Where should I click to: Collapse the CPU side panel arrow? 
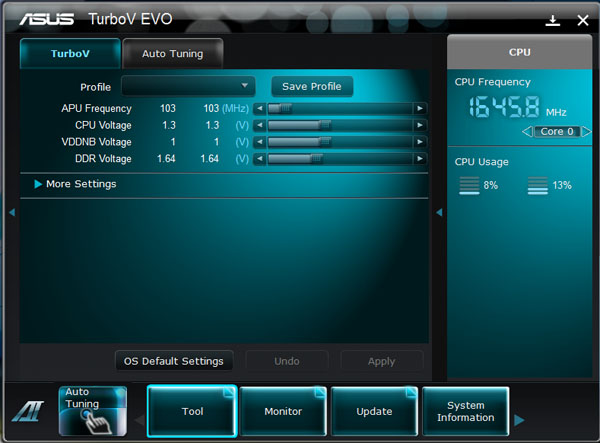439,212
